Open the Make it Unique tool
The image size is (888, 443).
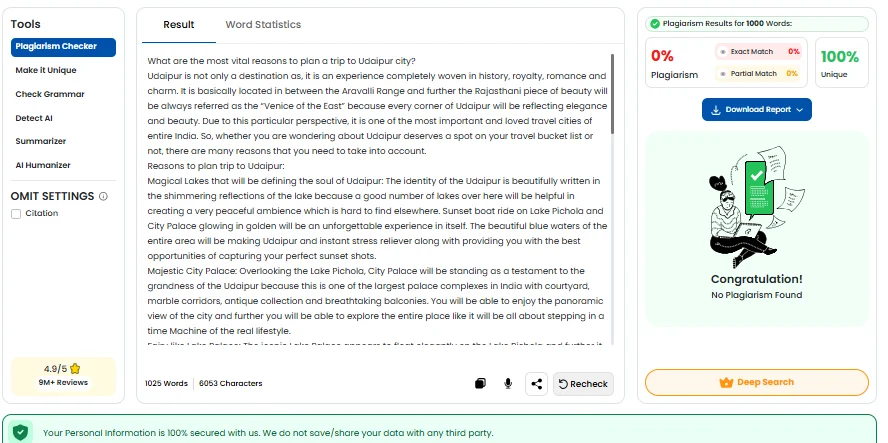pyautogui.click(x=46, y=71)
